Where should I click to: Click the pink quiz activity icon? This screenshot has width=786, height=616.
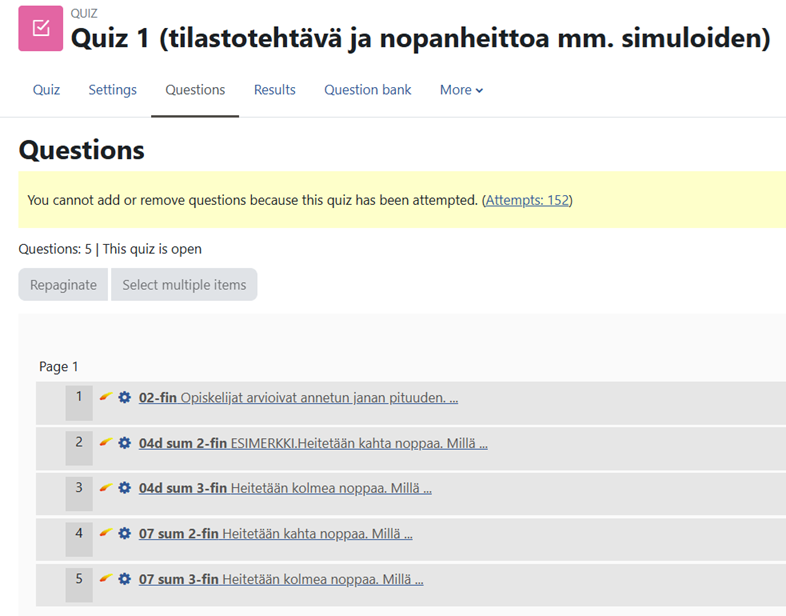point(40,29)
